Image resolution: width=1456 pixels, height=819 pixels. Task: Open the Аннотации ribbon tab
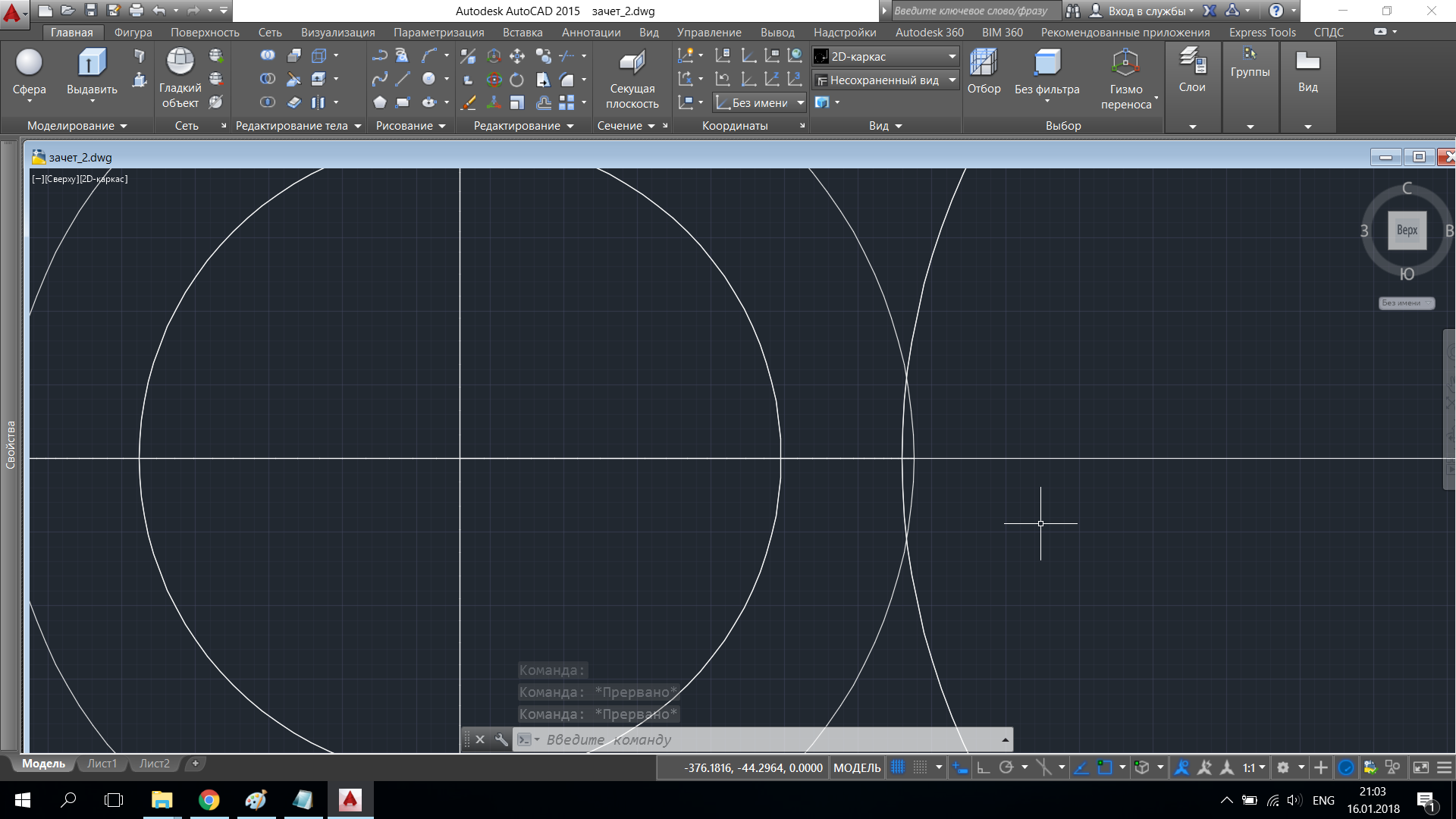(591, 32)
